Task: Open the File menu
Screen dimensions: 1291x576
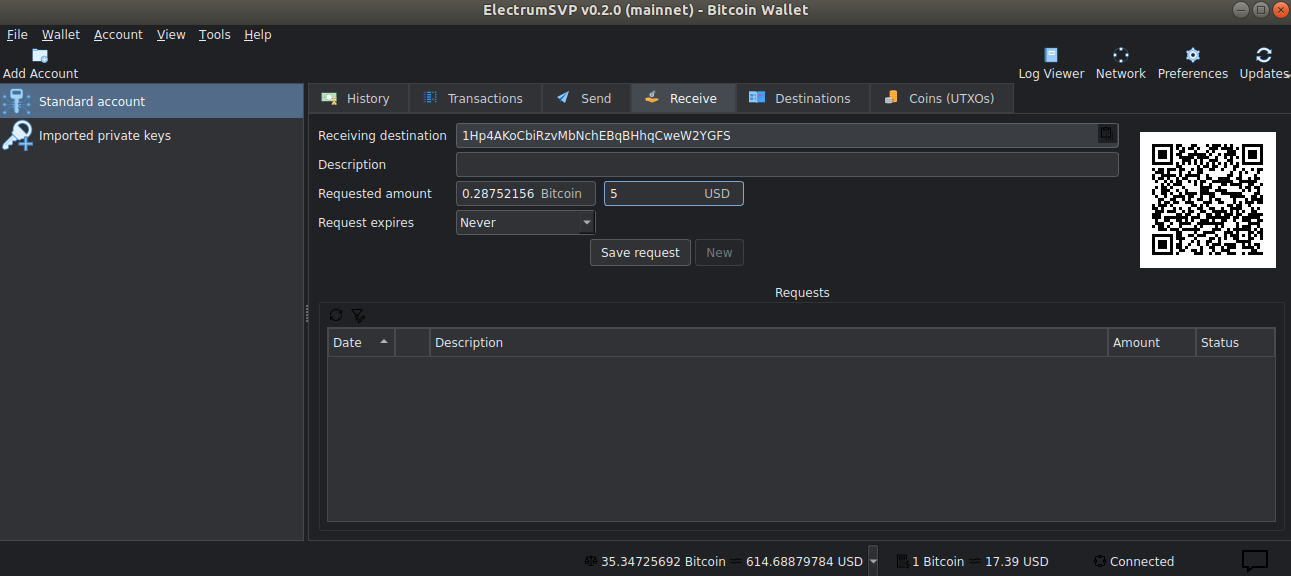Action: pyautogui.click(x=17, y=34)
